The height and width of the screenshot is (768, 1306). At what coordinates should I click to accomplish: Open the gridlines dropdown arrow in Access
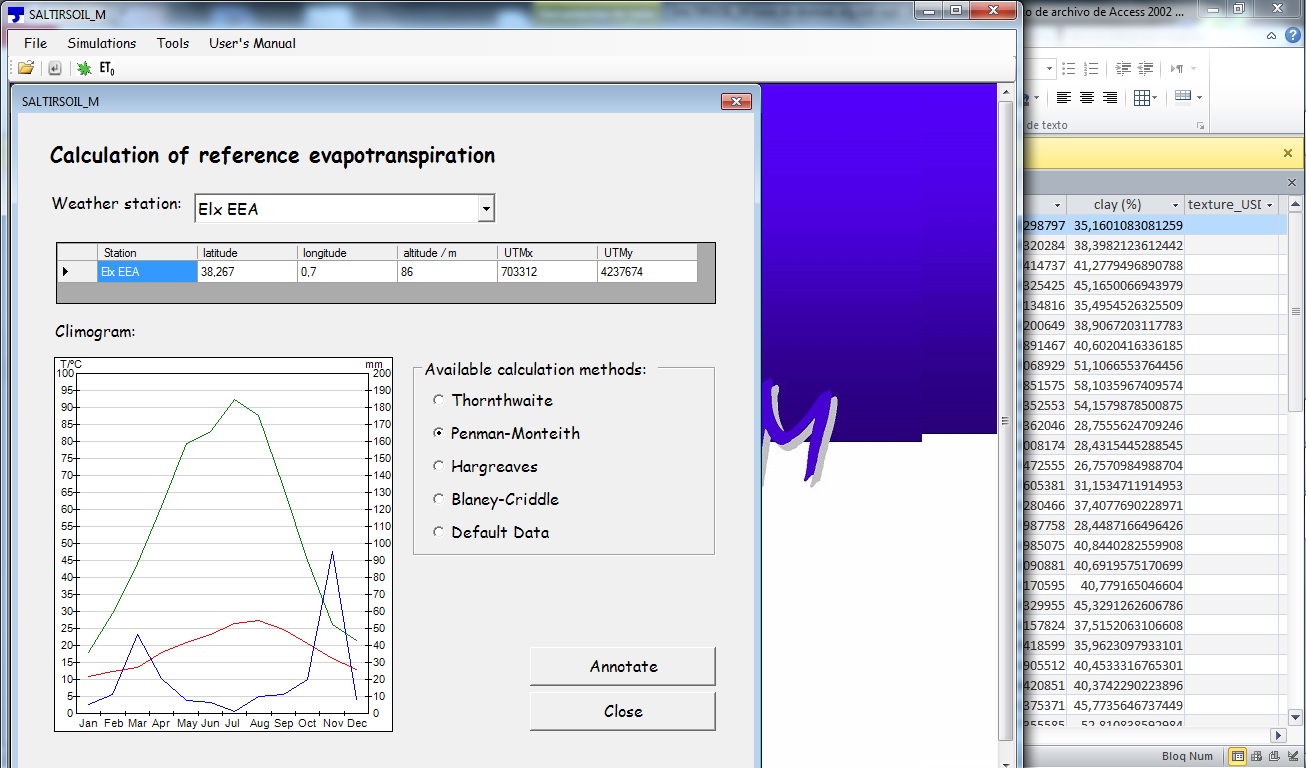[x=1155, y=98]
